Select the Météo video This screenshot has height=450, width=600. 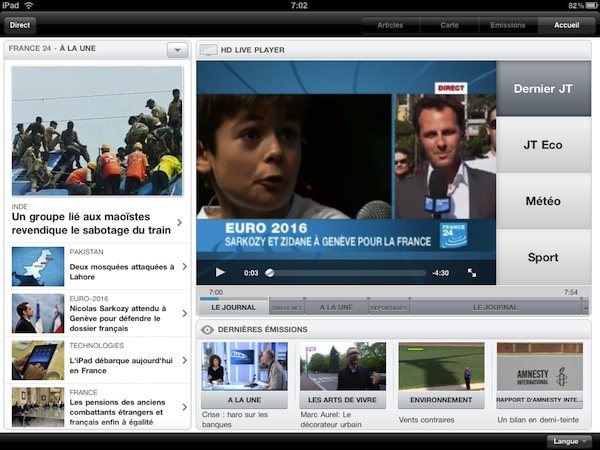(543, 201)
